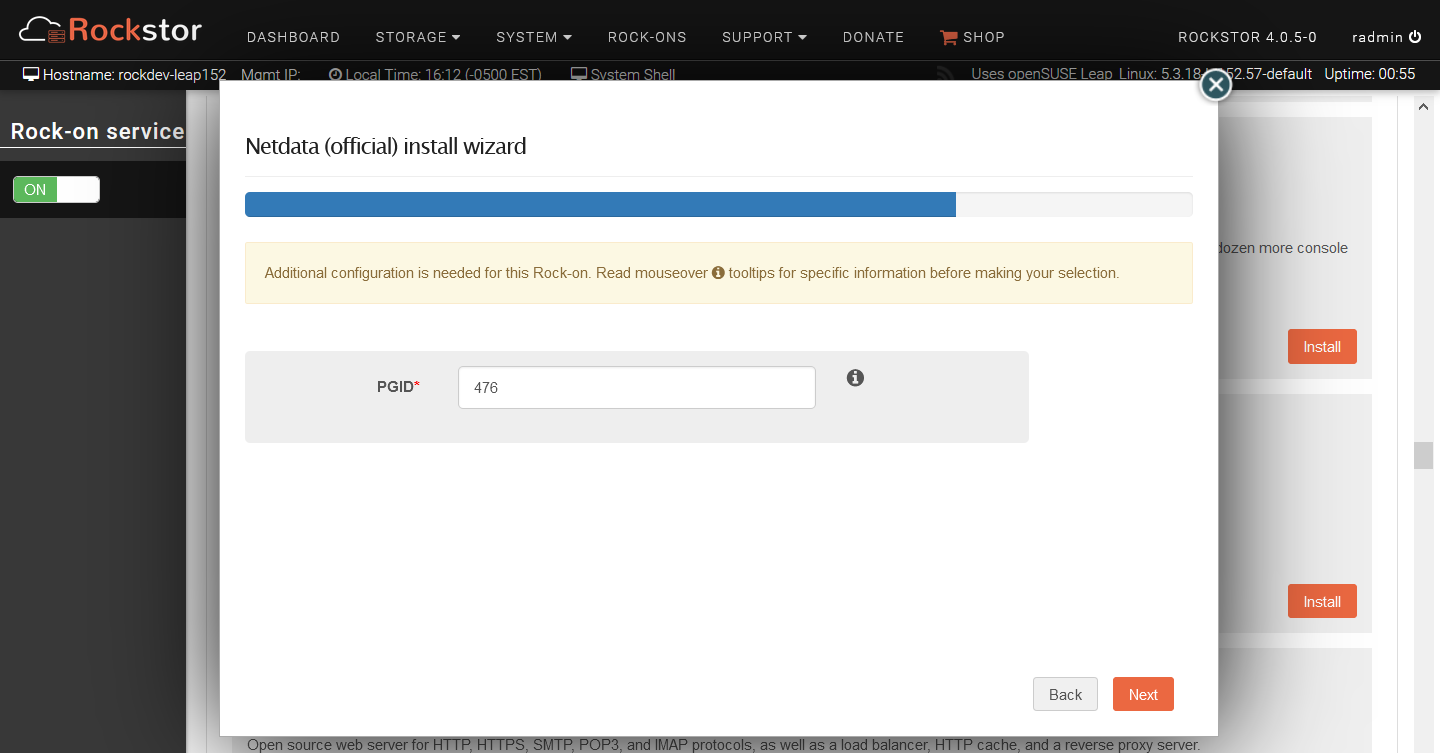Open the Donate menu item
The height and width of the screenshot is (753, 1440).
pyautogui.click(x=873, y=37)
